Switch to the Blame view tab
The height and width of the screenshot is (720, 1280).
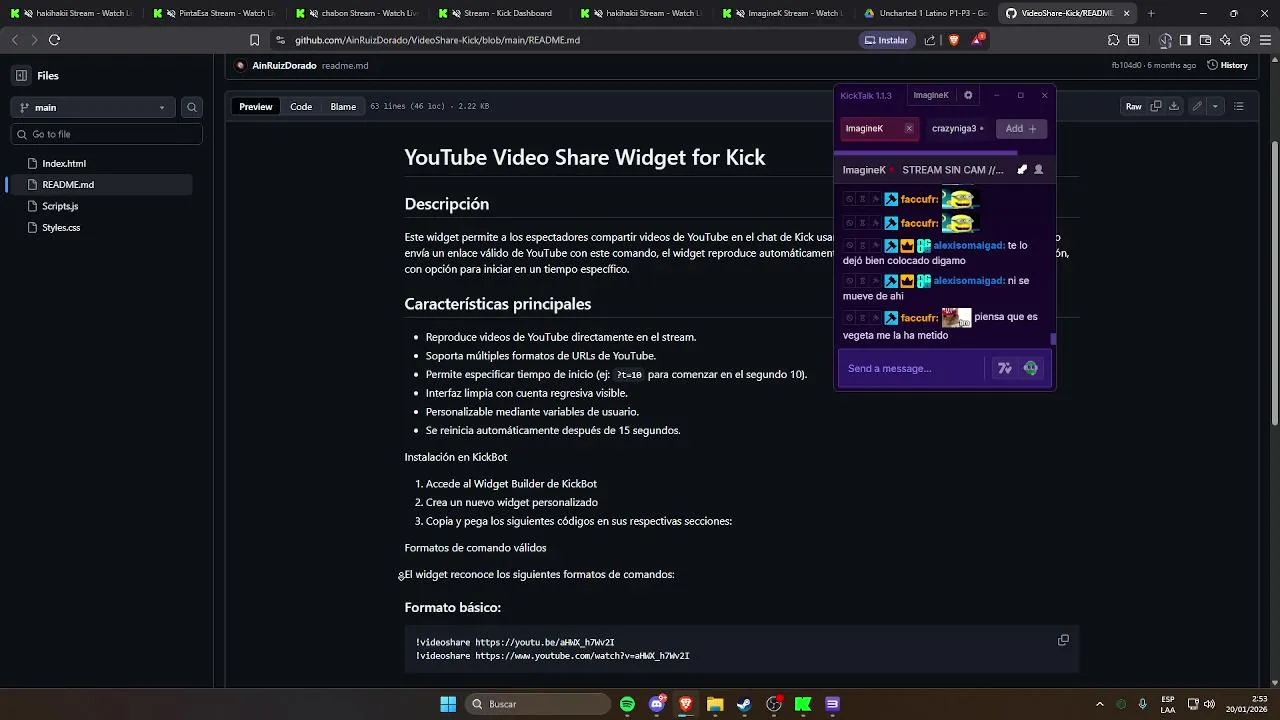343,106
